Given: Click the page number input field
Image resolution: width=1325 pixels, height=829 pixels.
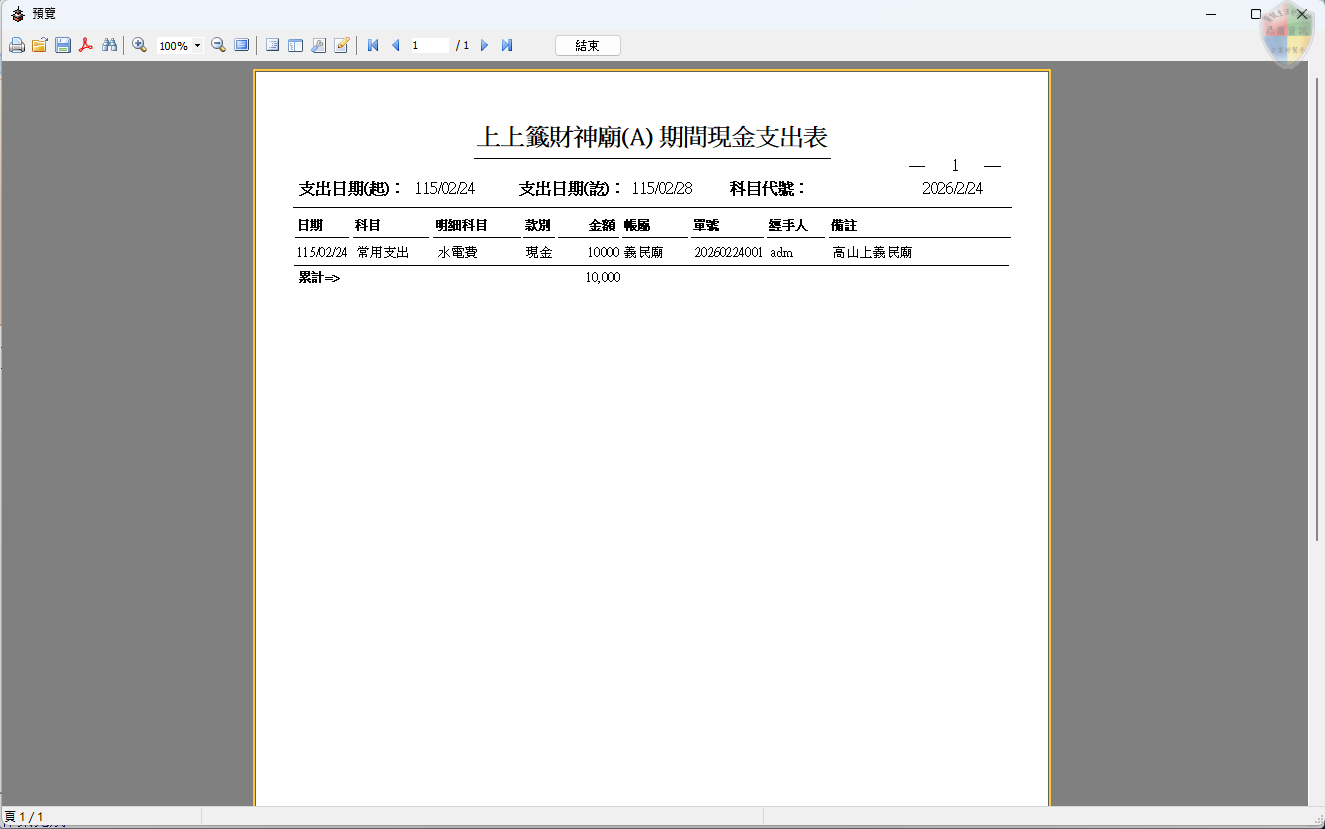Looking at the screenshot, I should click(x=428, y=45).
